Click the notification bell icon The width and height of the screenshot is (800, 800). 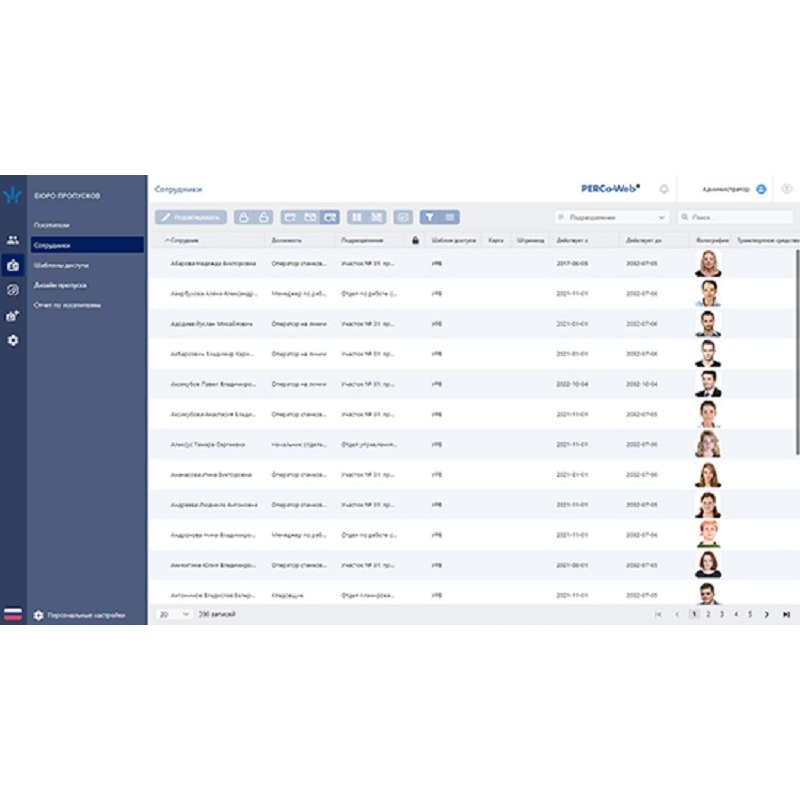[664, 188]
